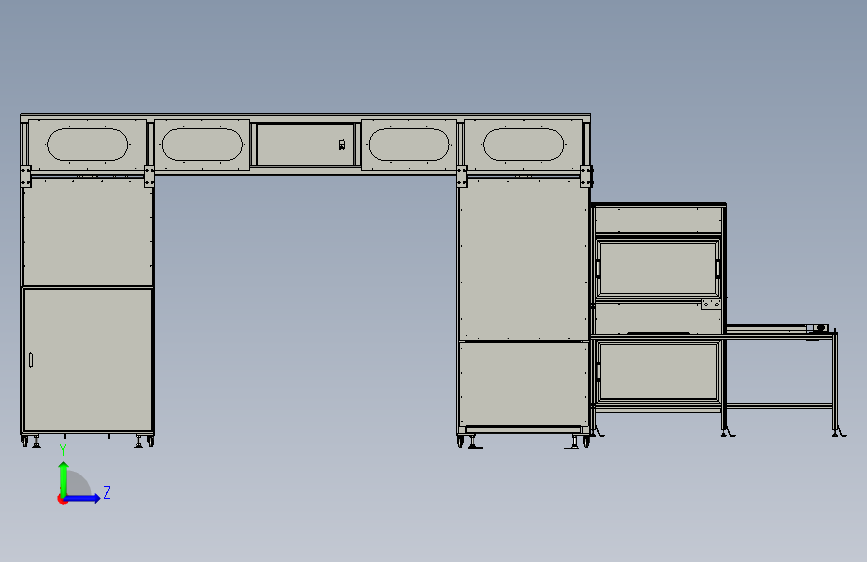Select the gray YZ plane quadrant of the triad
The image size is (867, 562).
pyautogui.click(x=77, y=485)
